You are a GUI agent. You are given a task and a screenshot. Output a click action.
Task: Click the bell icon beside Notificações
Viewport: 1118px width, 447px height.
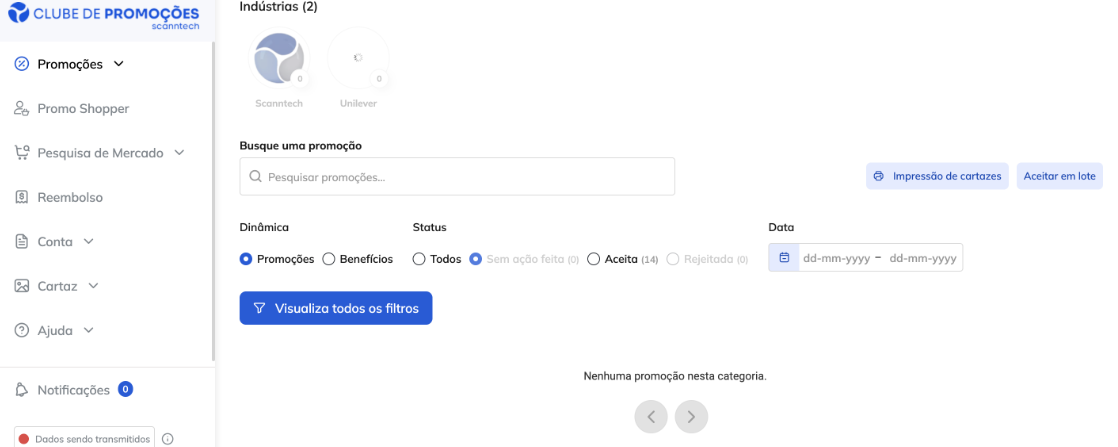pos(21,390)
